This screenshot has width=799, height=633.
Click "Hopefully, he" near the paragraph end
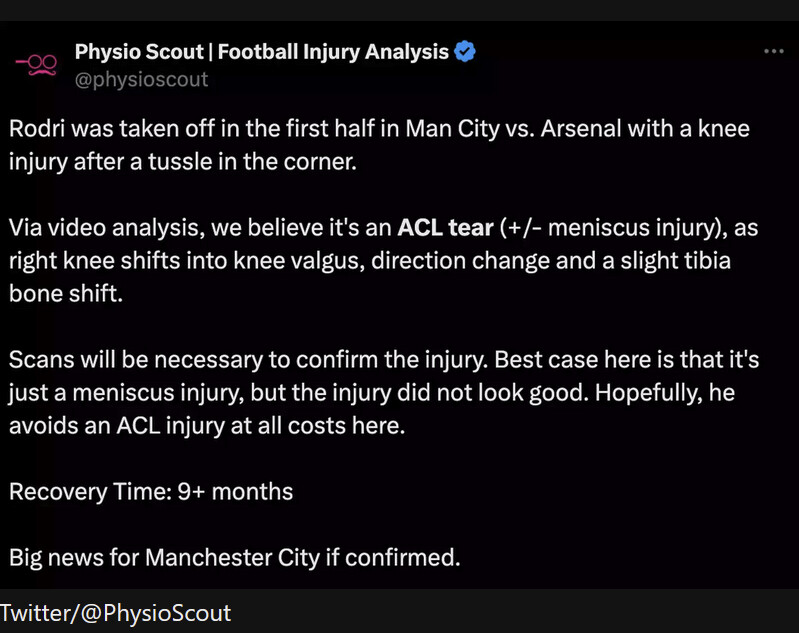coord(665,393)
